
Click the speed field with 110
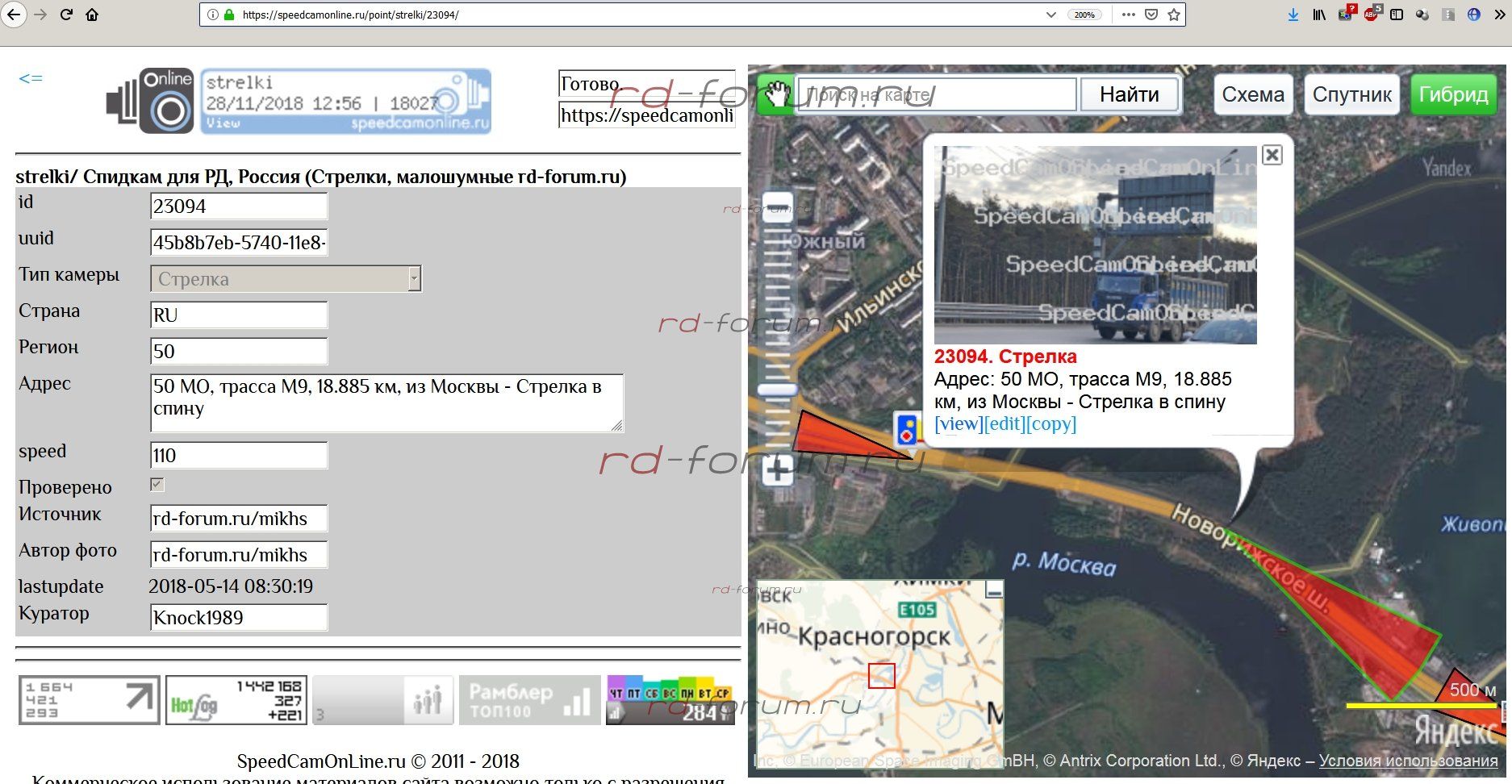(x=239, y=456)
